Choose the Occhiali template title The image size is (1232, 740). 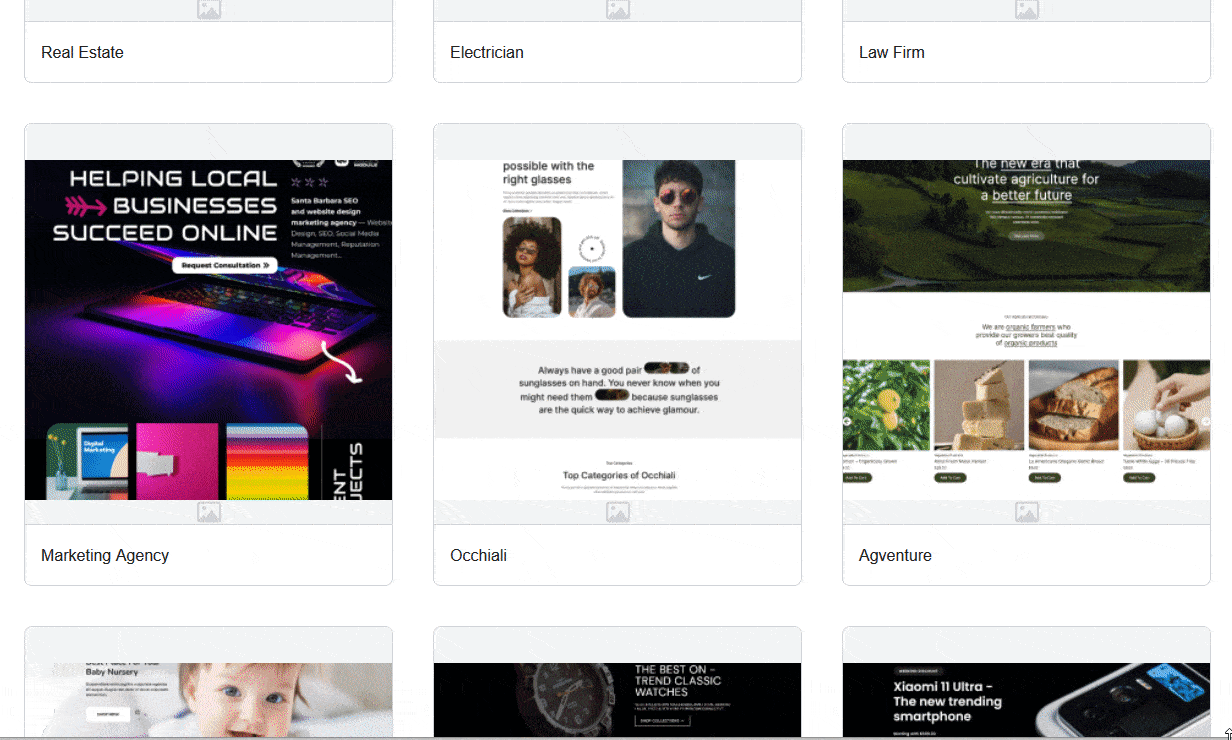[478, 555]
